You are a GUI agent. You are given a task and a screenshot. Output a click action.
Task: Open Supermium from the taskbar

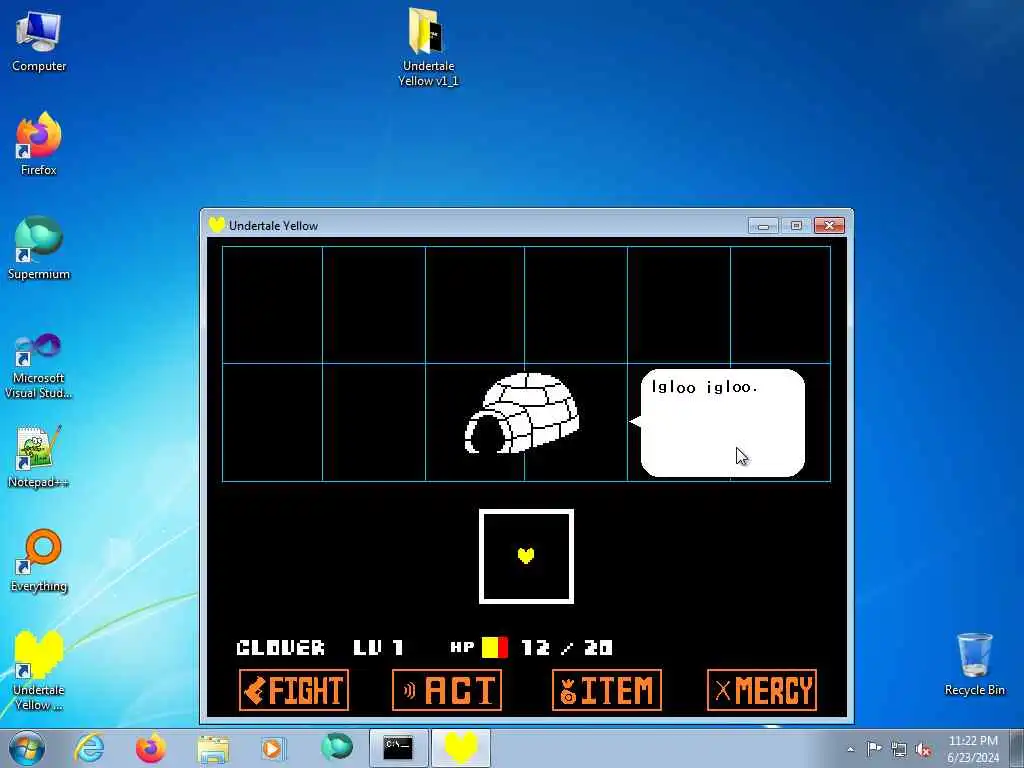(337, 747)
